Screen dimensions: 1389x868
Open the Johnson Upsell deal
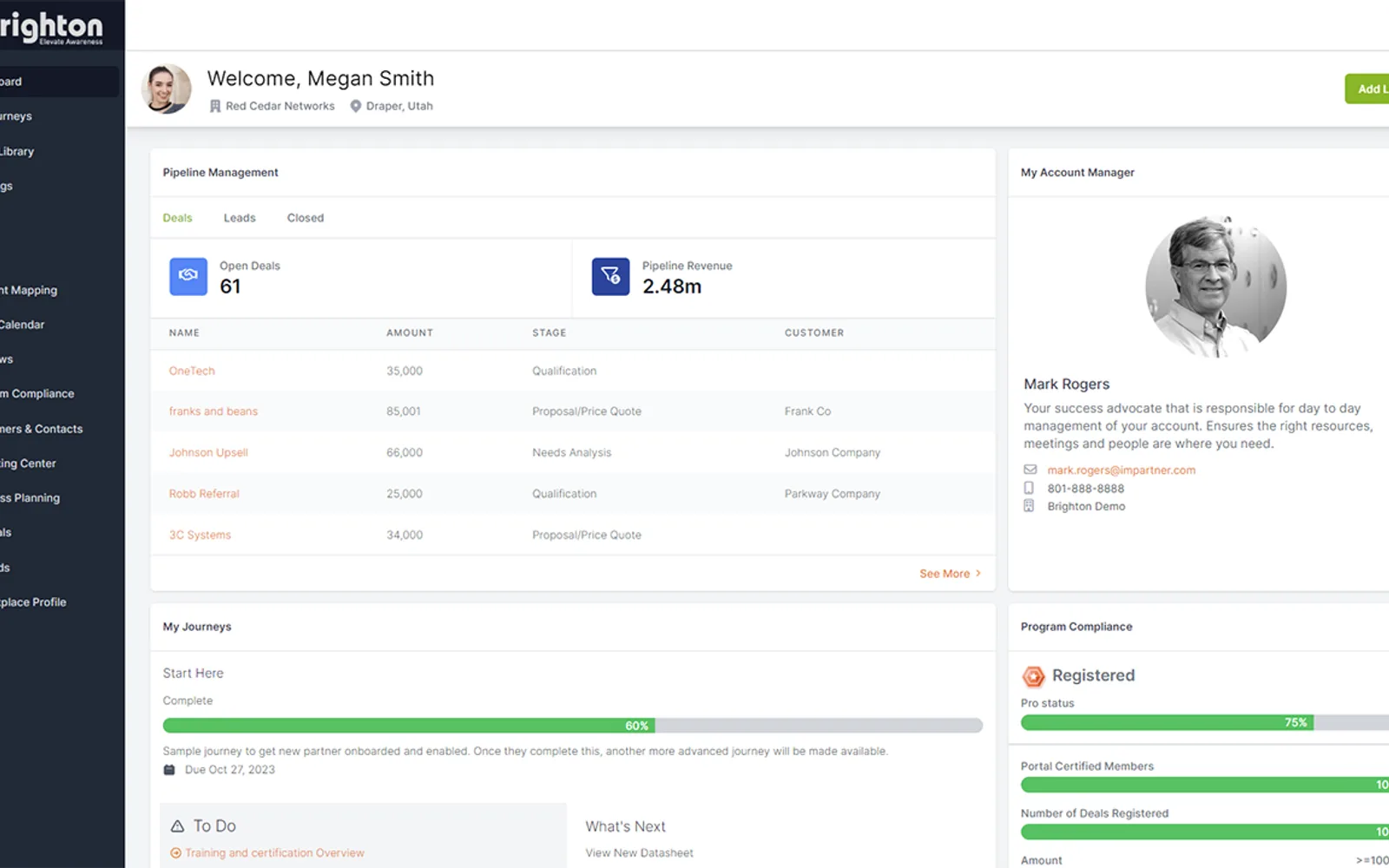tap(208, 452)
